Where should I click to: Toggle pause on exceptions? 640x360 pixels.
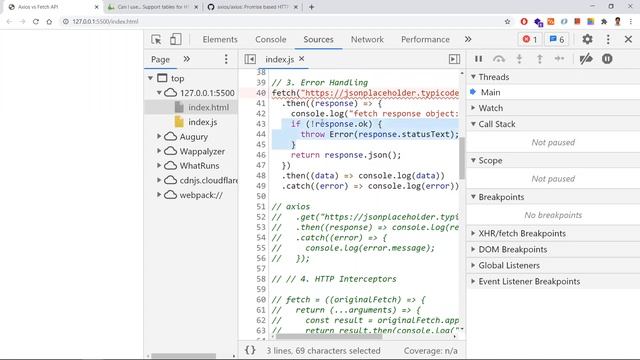click(607, 59)
